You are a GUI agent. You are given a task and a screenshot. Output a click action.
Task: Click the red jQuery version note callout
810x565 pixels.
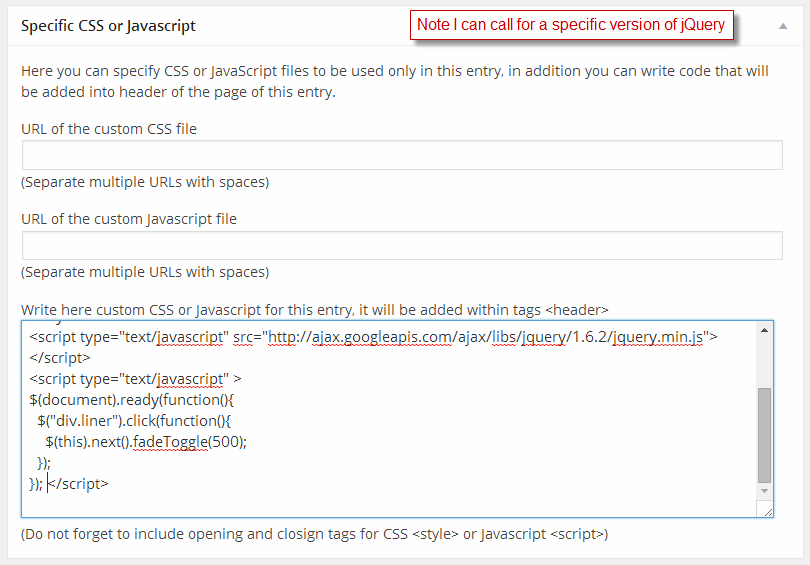click(x=571, y=25)
